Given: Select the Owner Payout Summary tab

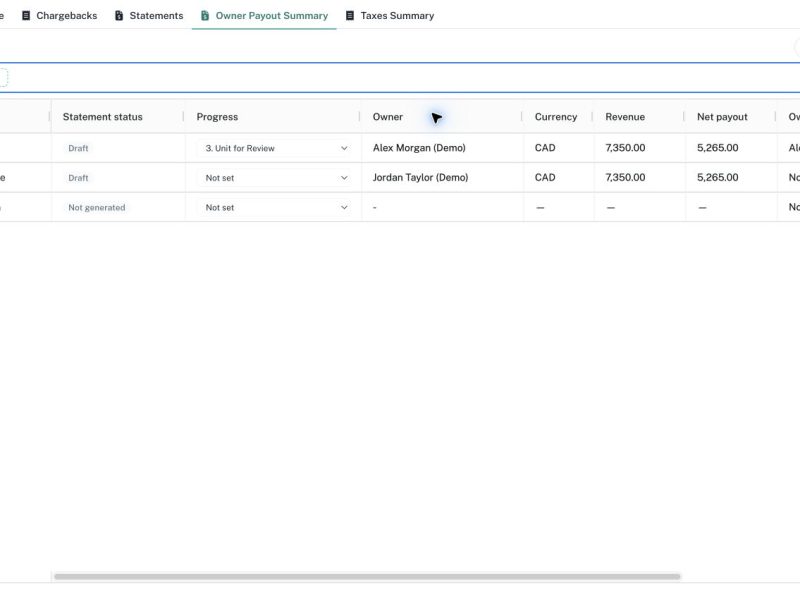Looking at the screenshot, I should pos(264,16).
